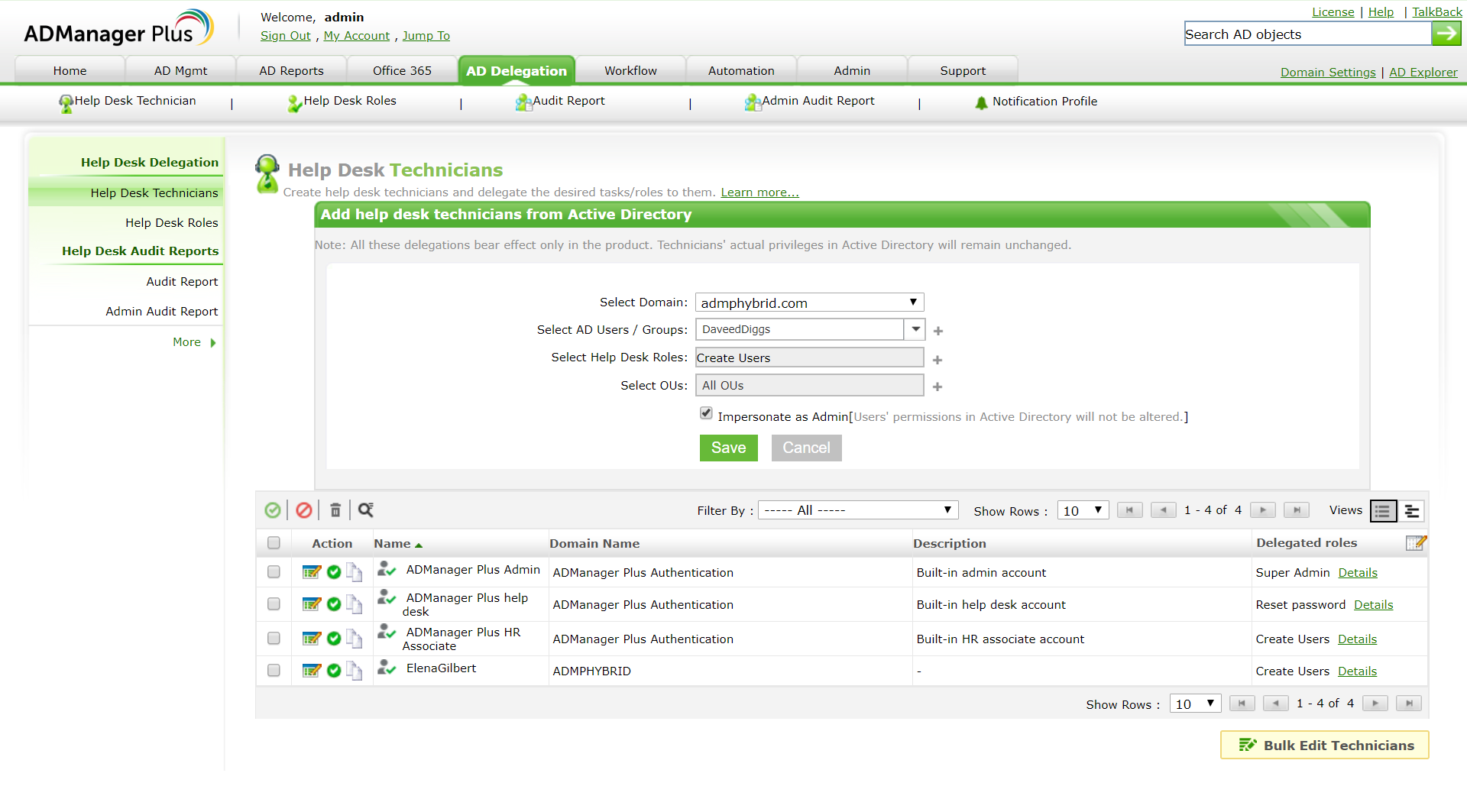Click the Select Help Desk Roles field
Image resolution: width=1467 pixels, height=812 pixels.
pyautogui.click(x=809, y=357)
